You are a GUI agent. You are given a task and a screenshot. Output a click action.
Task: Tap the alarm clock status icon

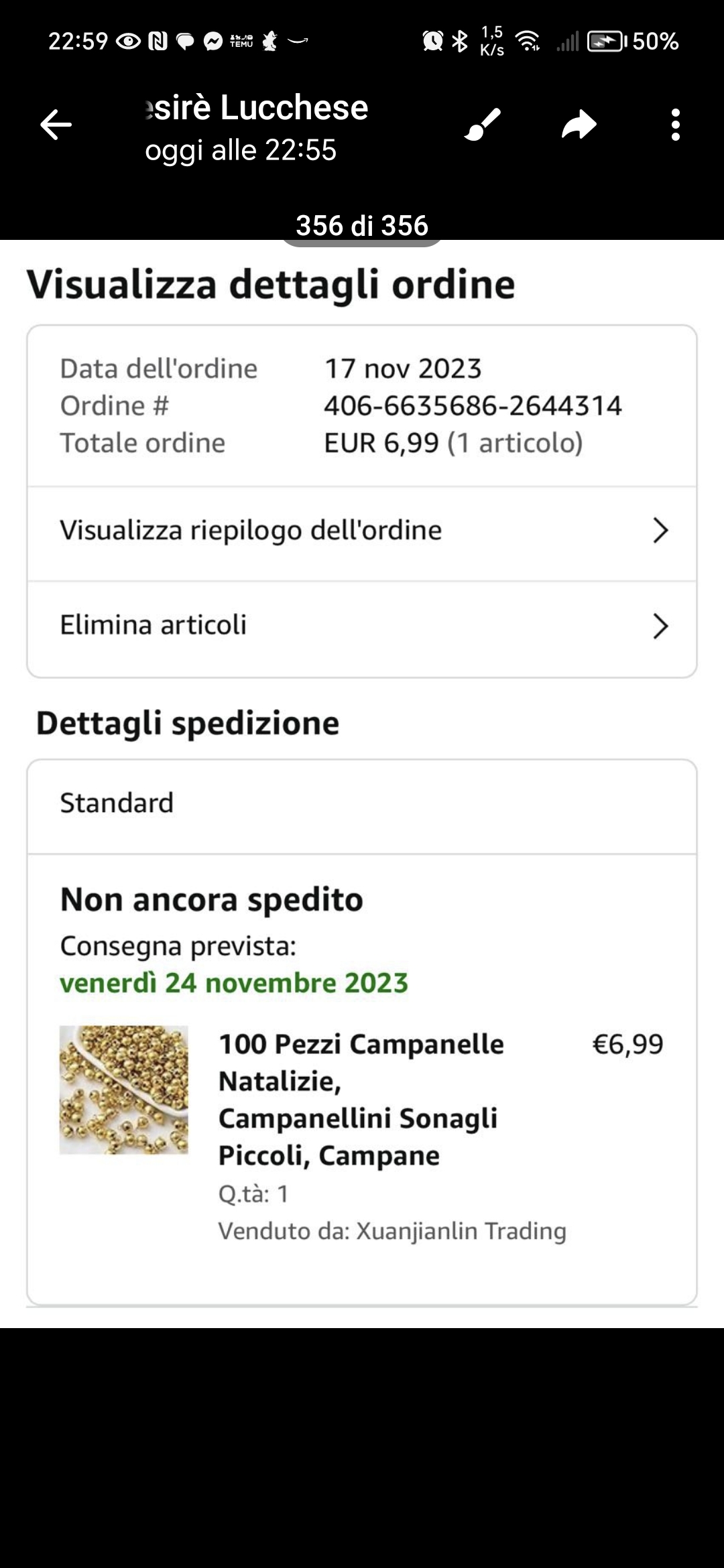click(432, 42)
